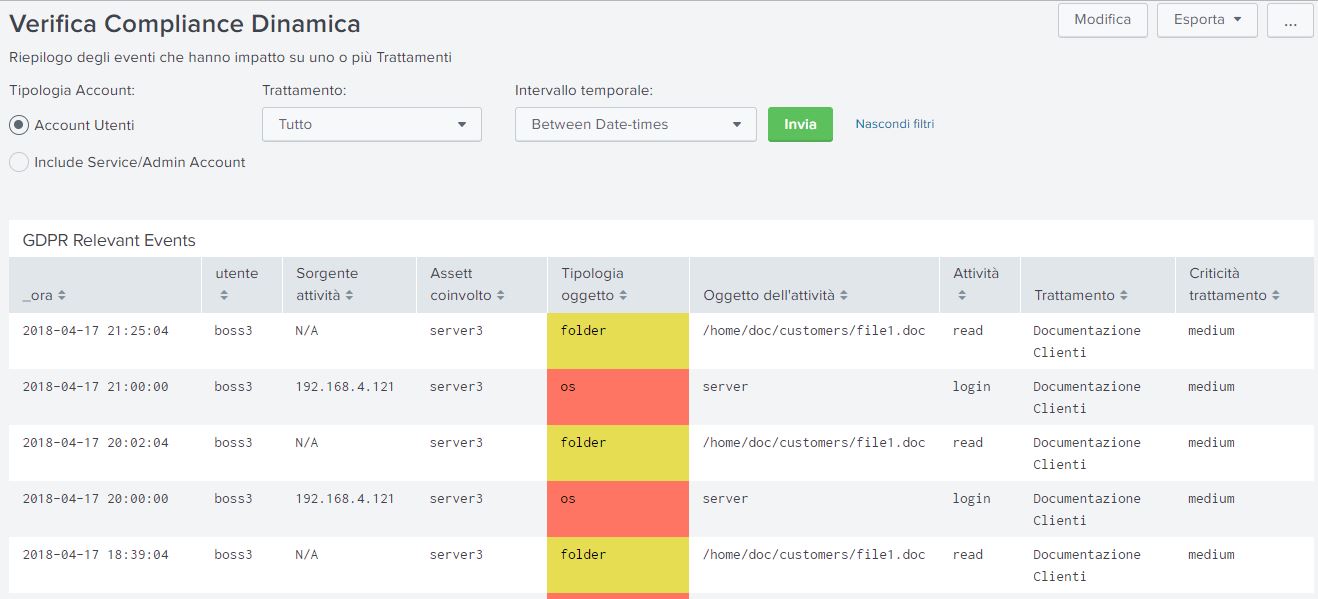This screenshot has height=599, width=1318.
Task: Click file1.doc path in 21:25:04 row
Action: coord(814,330)
